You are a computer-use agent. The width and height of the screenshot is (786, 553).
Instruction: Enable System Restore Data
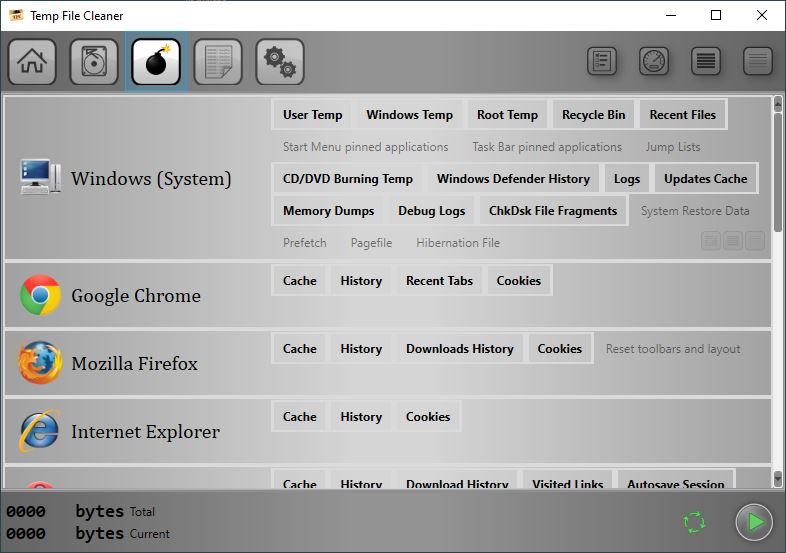tap(695, 211)
